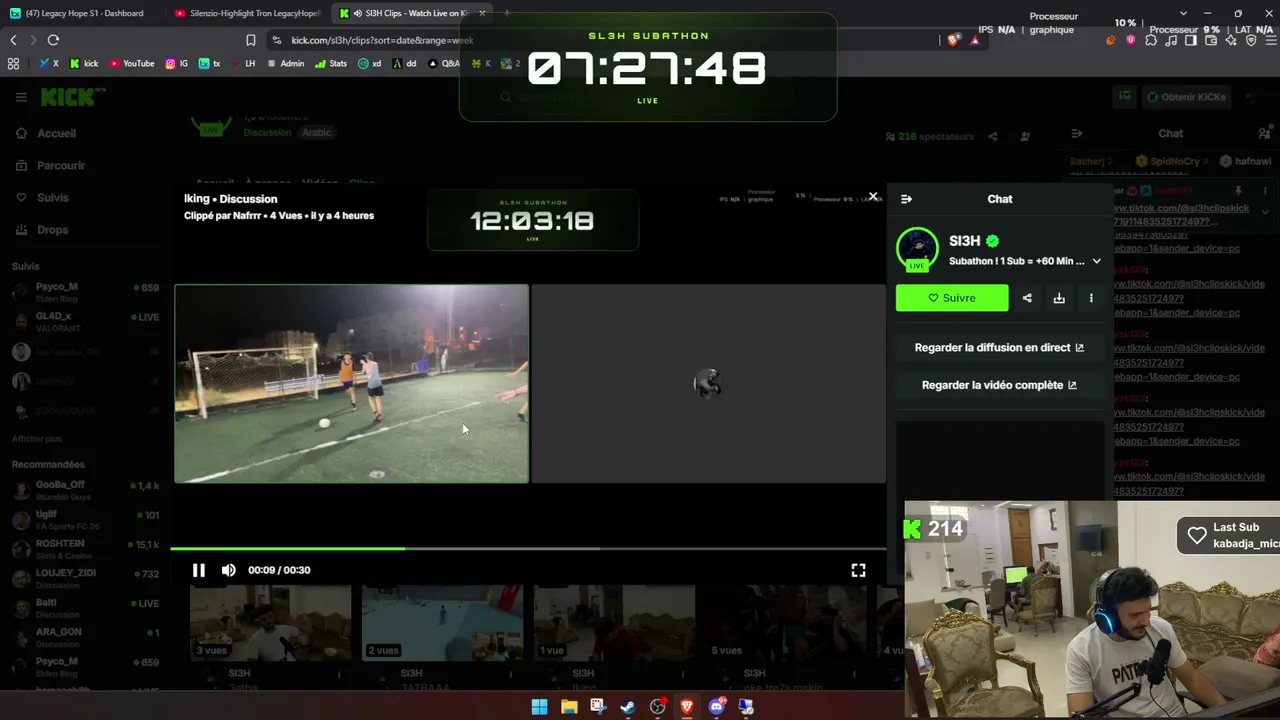Screen dimensions: 1280x720
Task: Open Brave Shields icon
Action: click(953, 40)
